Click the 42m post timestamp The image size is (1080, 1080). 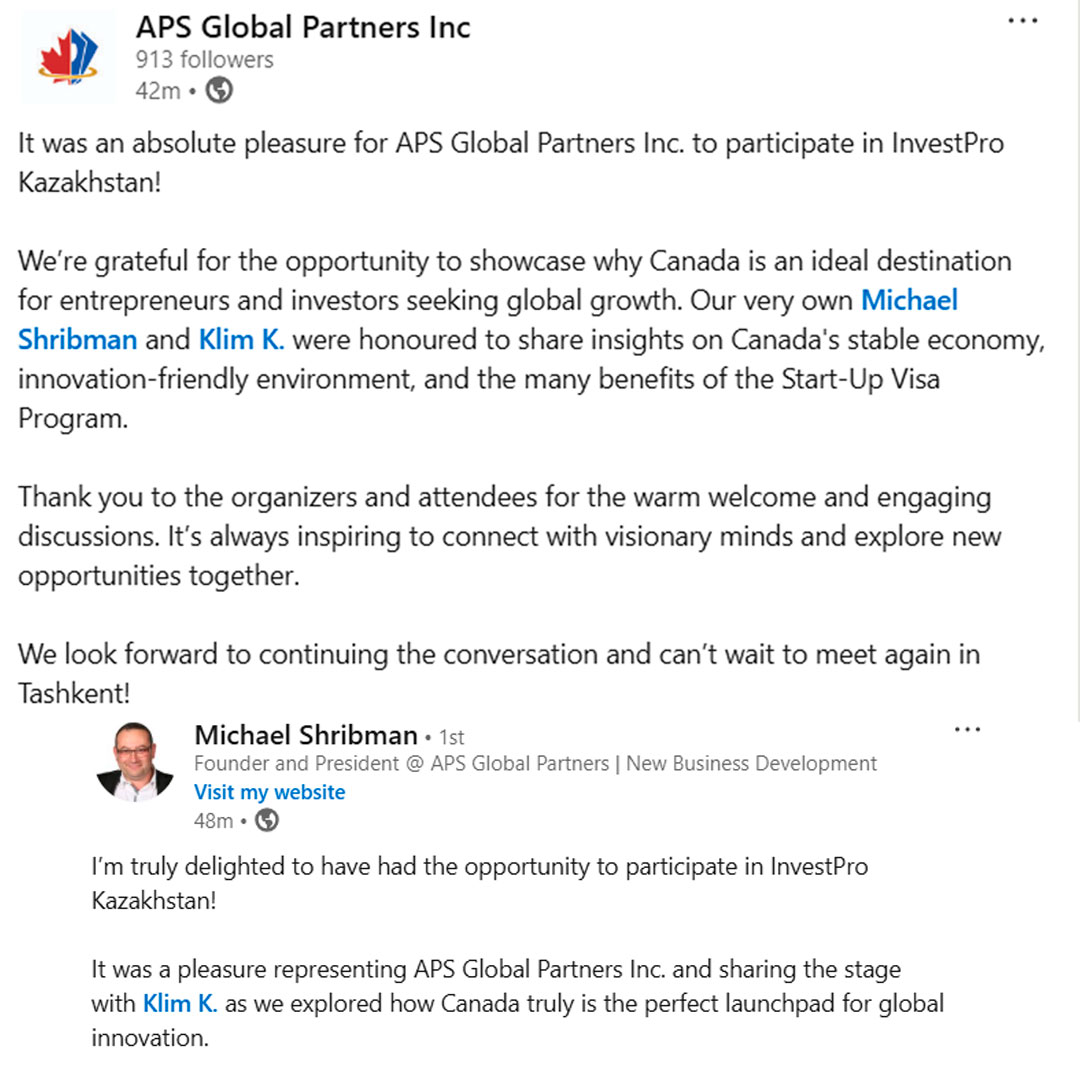[157, 91]
